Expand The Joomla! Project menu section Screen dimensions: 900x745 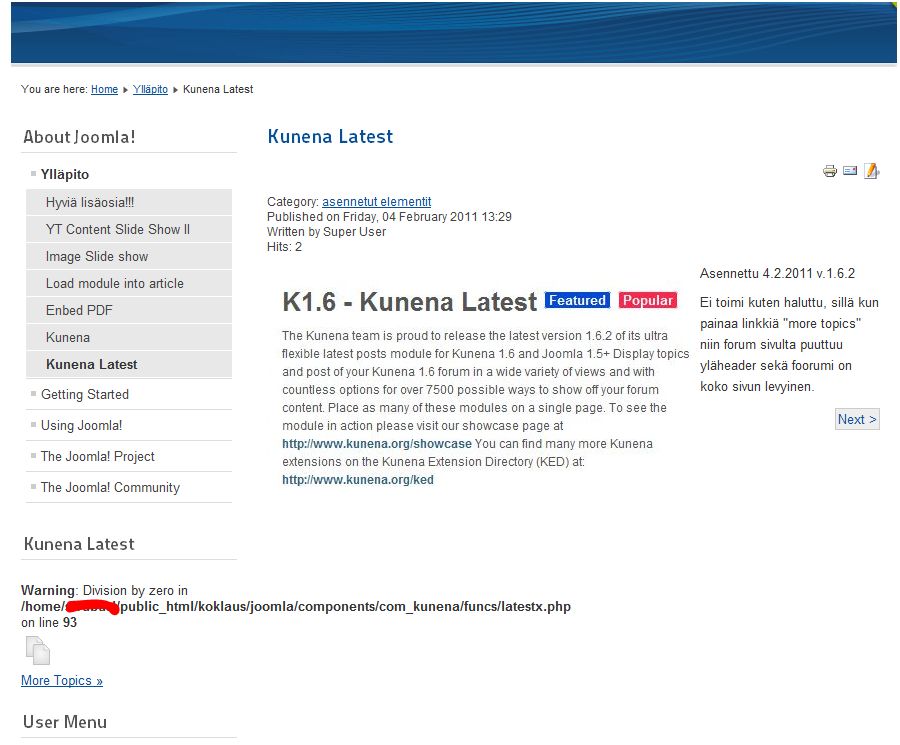(x=97, y=456)
